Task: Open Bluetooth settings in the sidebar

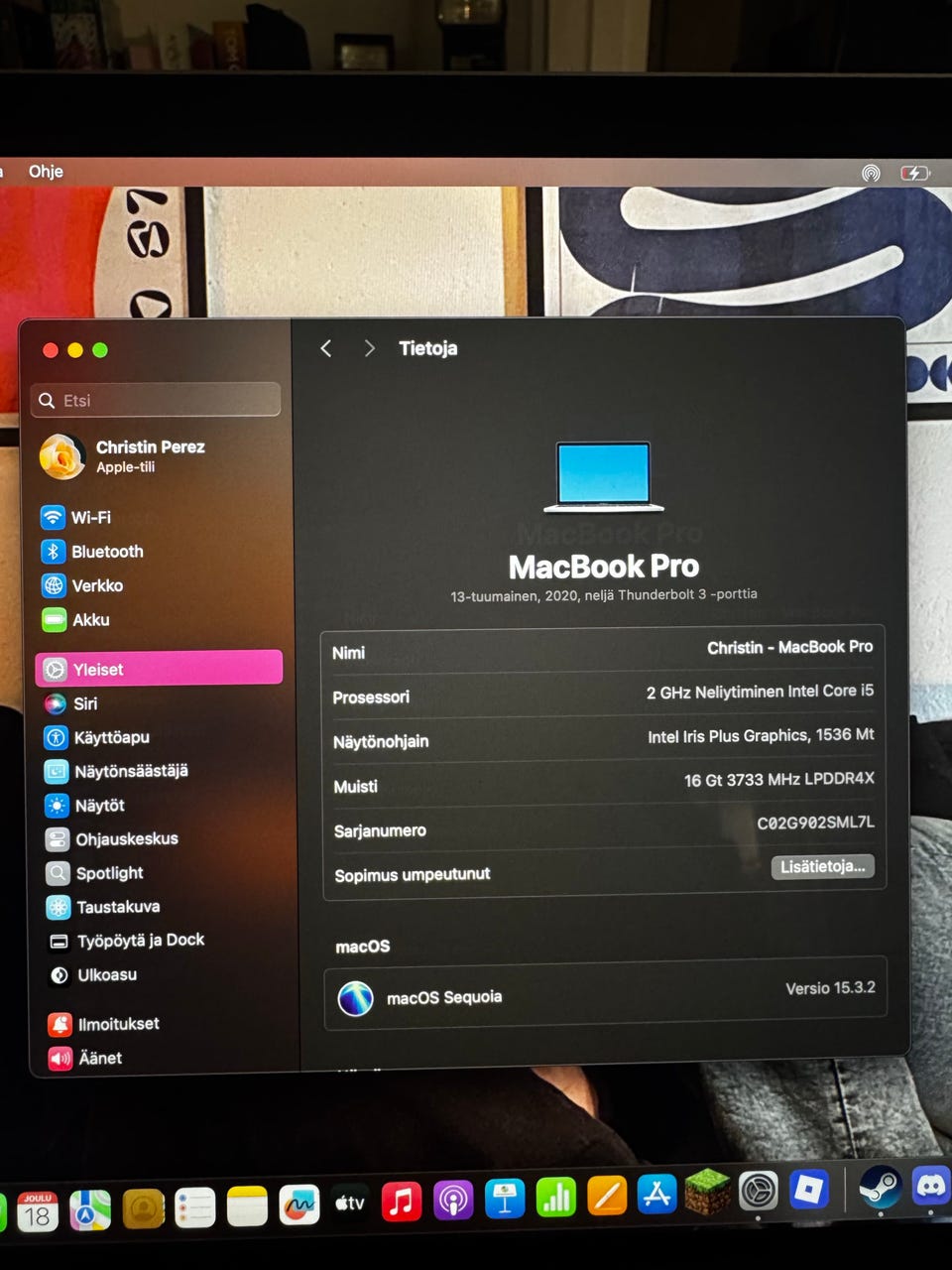Action: (92, 551)
